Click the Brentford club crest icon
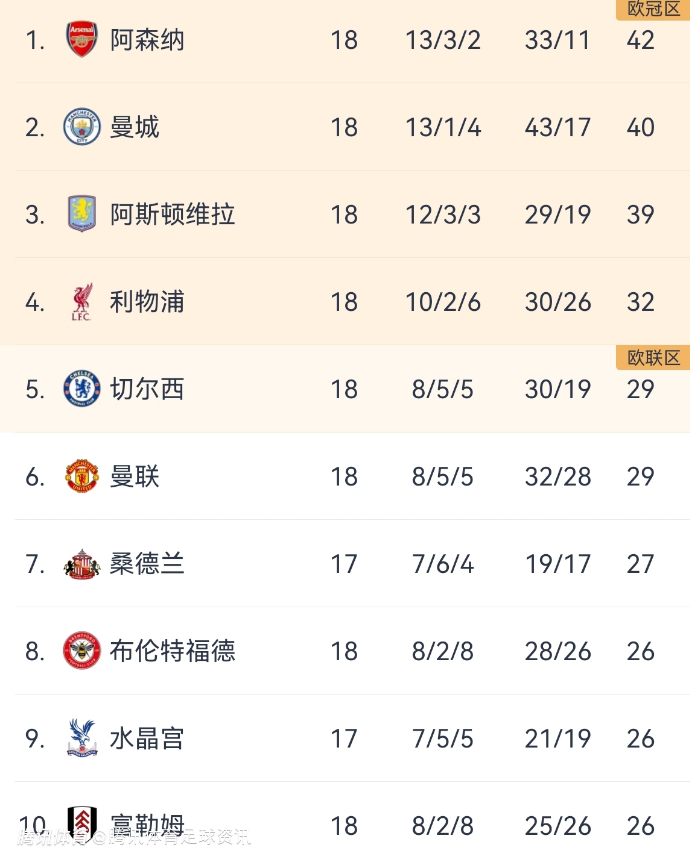690x861 pixels. click(82, 651)
